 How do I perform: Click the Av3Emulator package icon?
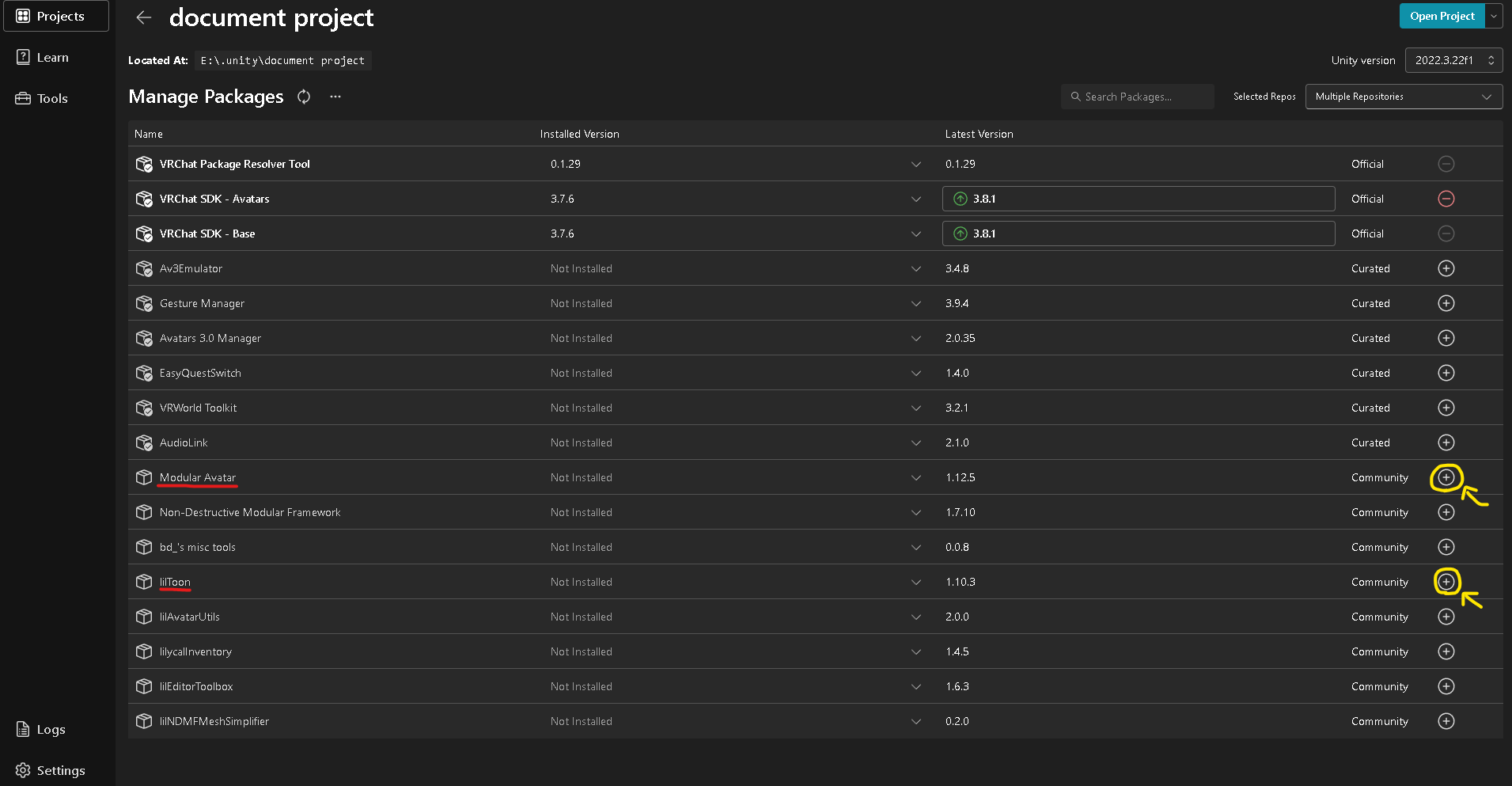click(x=144, y=268)
